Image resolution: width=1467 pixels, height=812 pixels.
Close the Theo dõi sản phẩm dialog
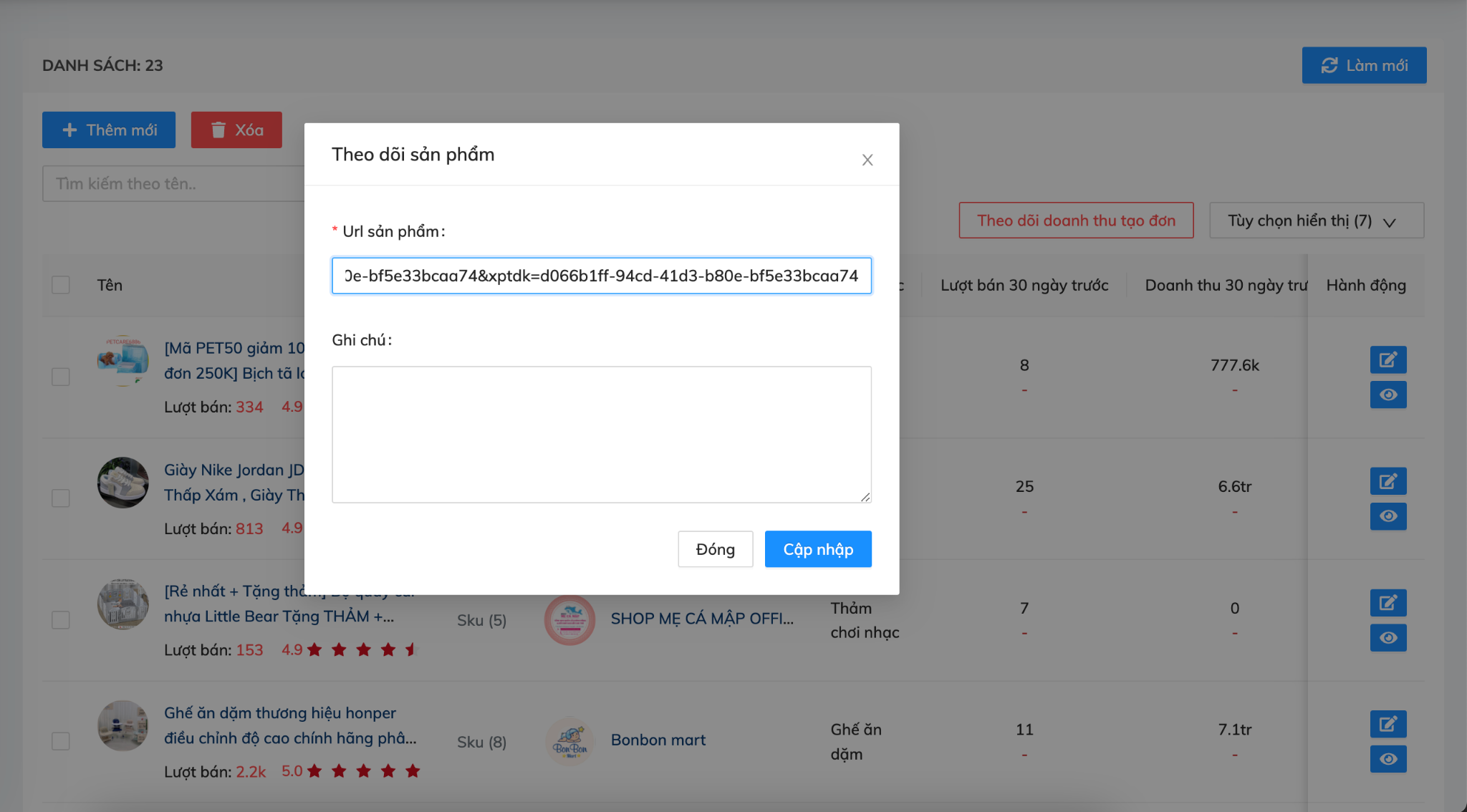pyautogui.click(x=867, y=160)
